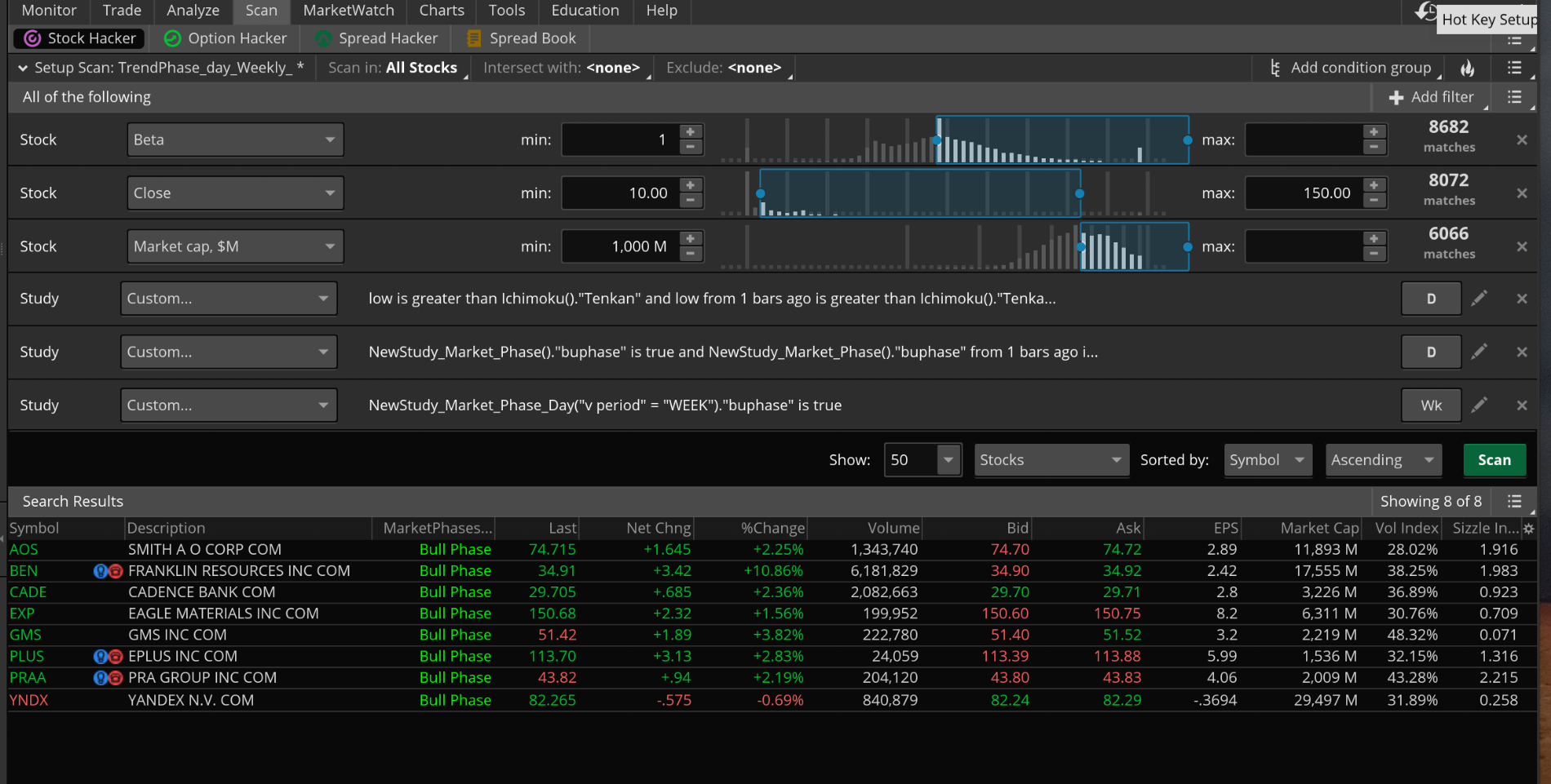This screenshot has width=1551, height=784.
Task: Edit the weekly Market Phase study filter
Action: click(1479, 405)
